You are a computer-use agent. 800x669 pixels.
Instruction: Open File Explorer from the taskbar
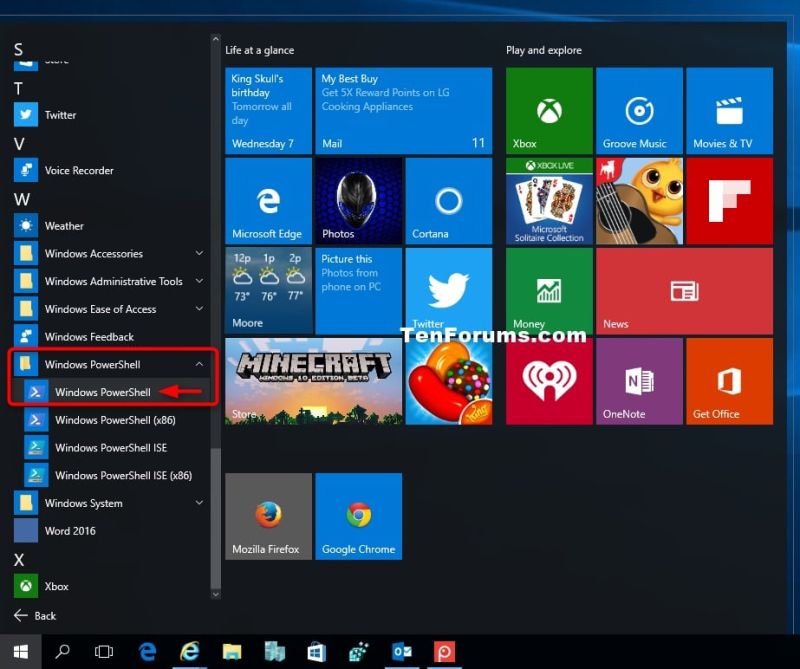coord(231,651)
